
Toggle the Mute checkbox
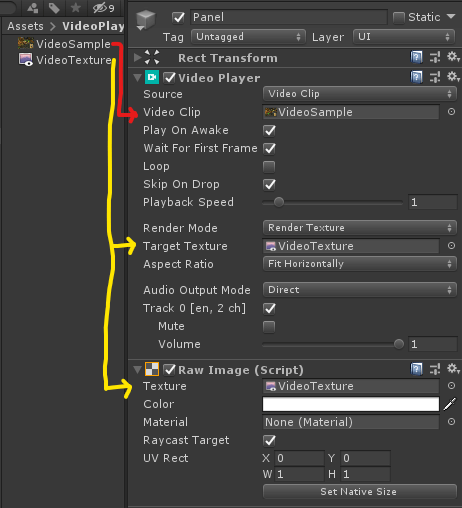tap(269, 326)
